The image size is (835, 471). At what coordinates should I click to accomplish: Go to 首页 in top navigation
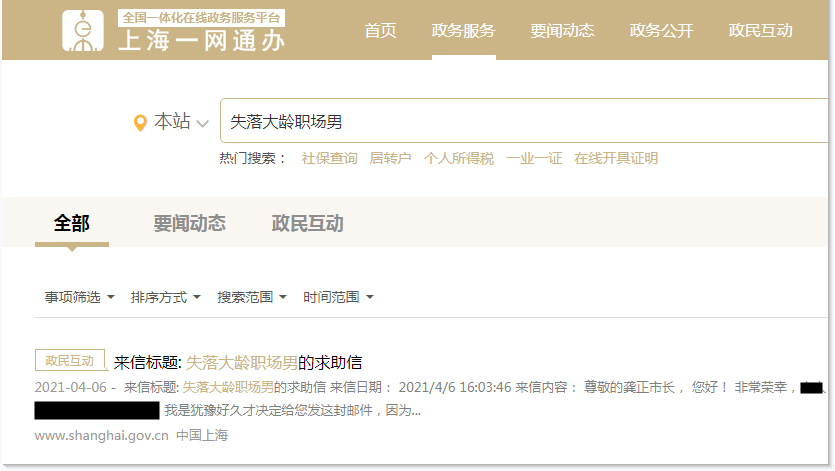tap(380, 31)
